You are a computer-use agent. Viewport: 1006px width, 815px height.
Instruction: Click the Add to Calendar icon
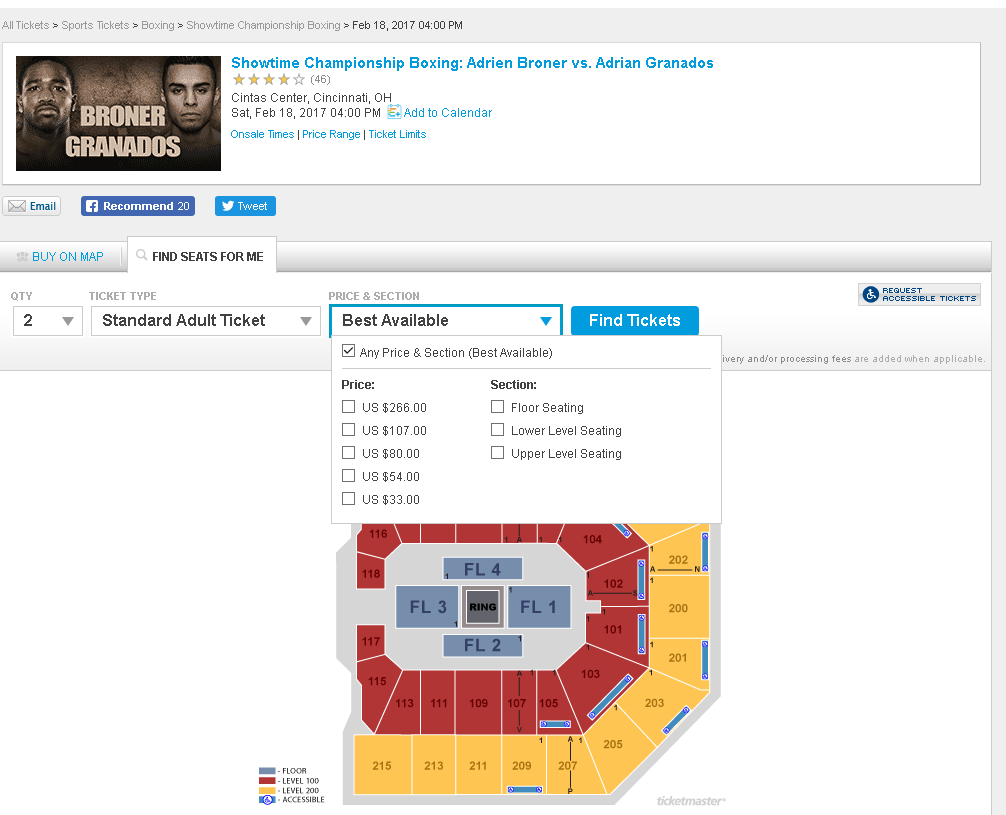(x=394, y=113)
